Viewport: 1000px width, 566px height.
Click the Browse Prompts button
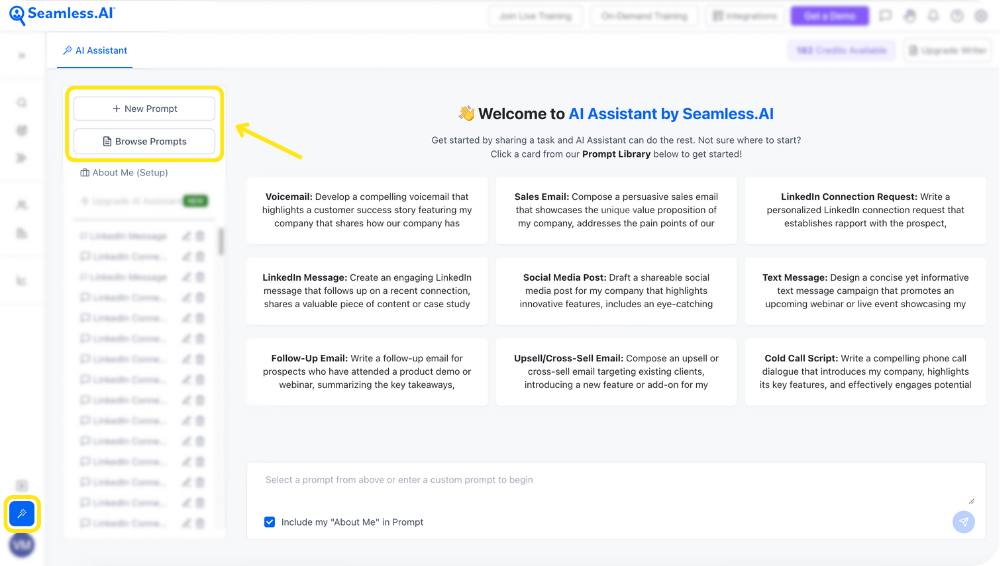[144, 142]
